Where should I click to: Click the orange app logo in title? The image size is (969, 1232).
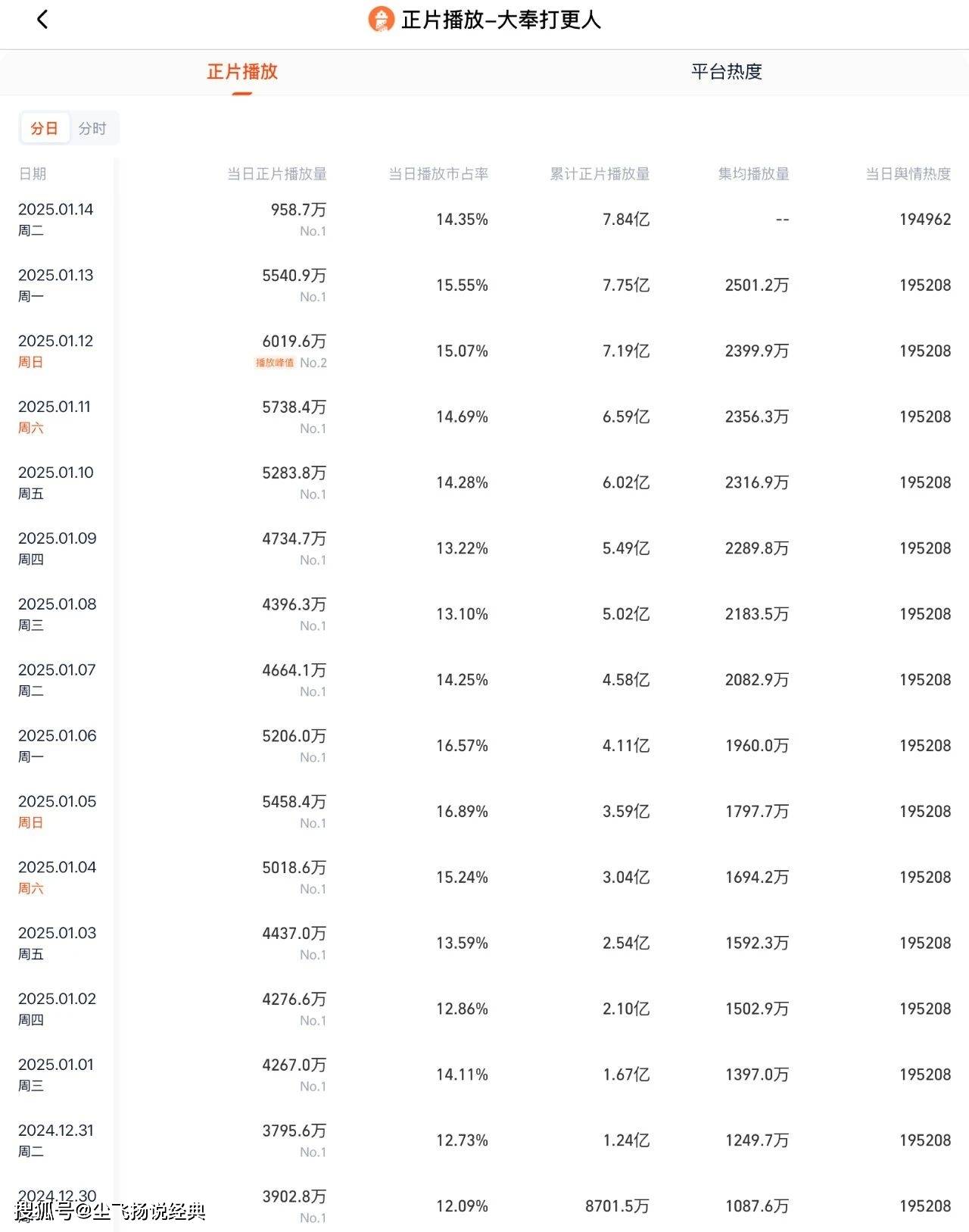(381, 20)
